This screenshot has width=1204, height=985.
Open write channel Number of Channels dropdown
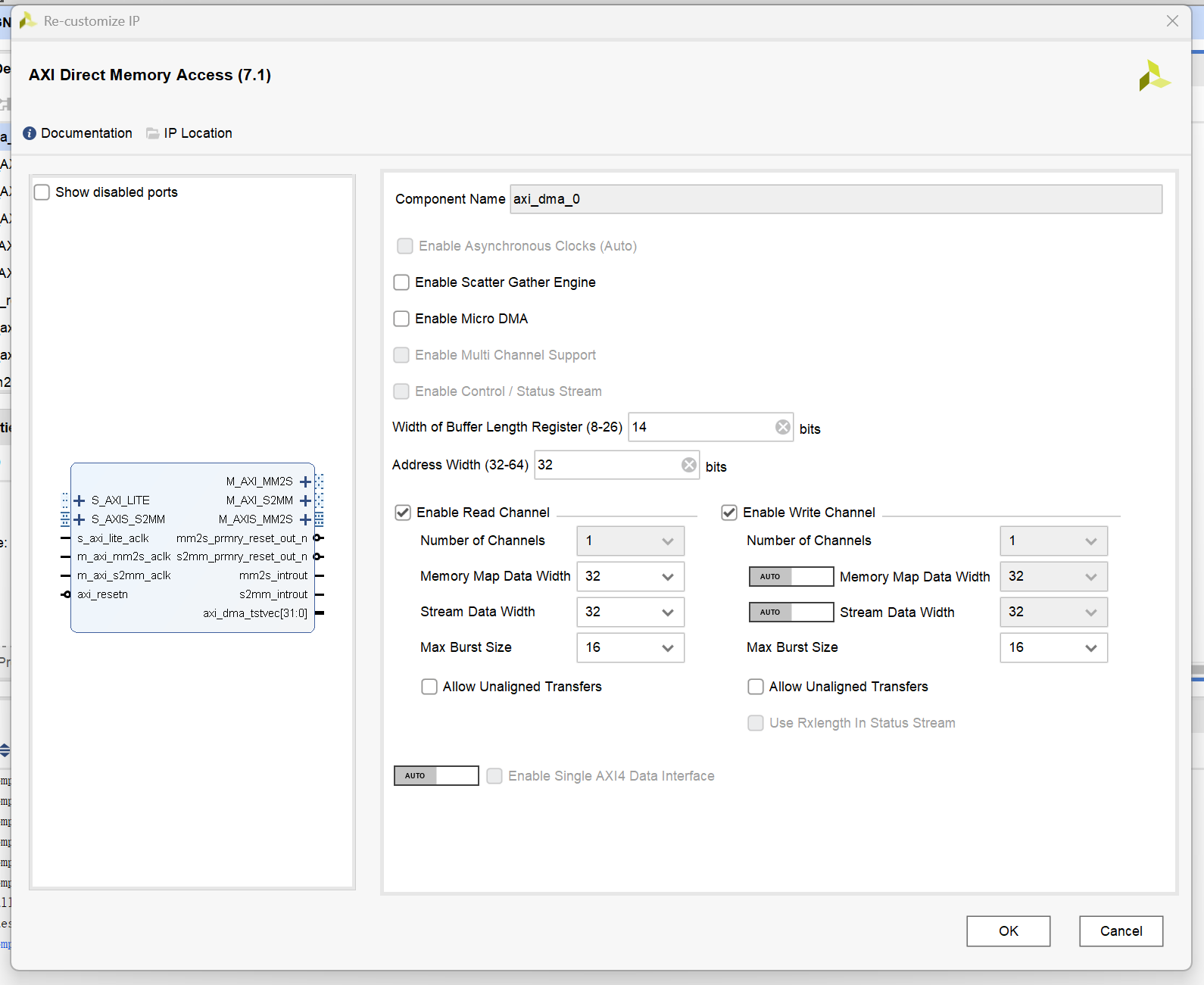1054,541
